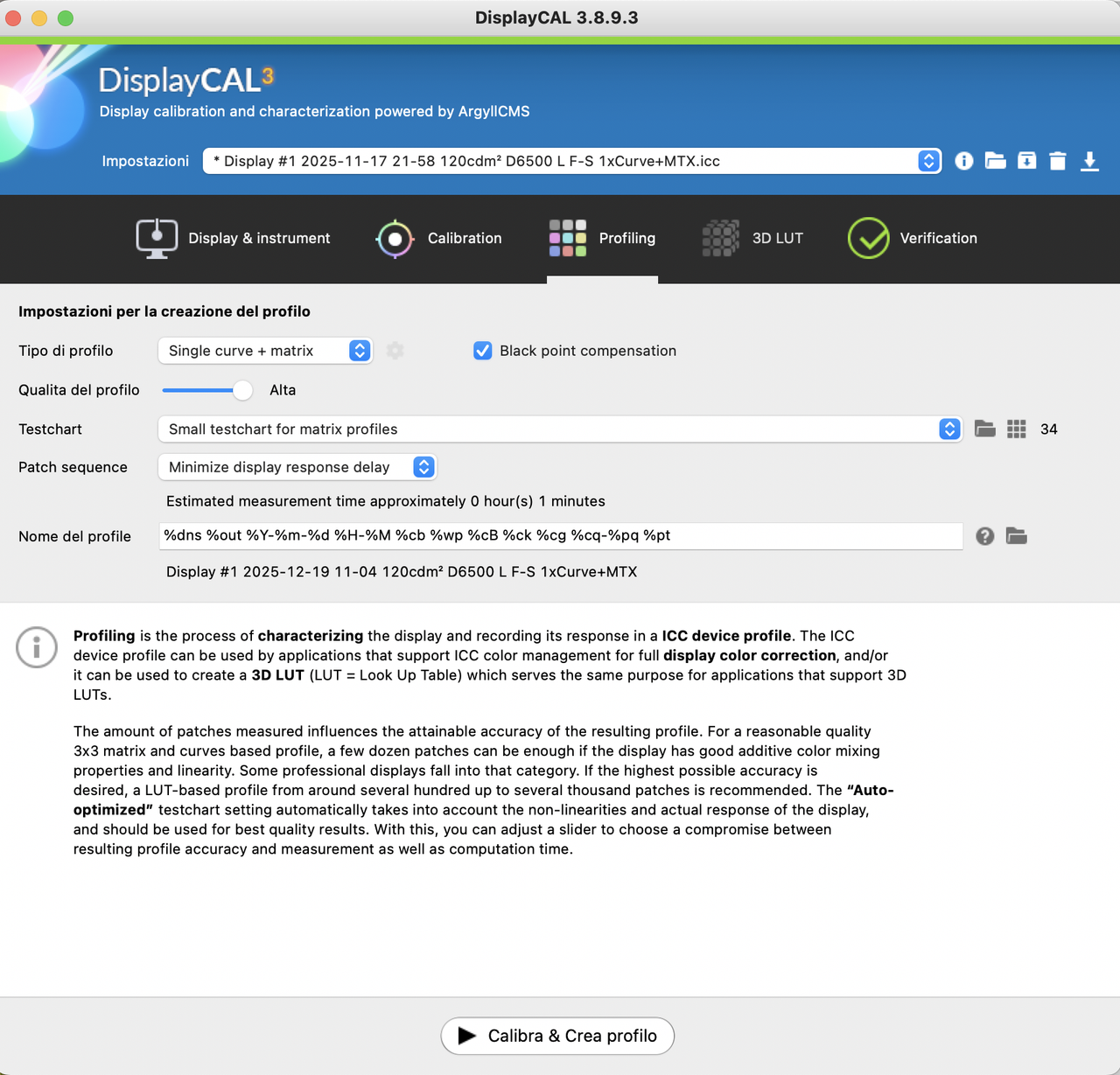Click the generated profile name preview text

(x=402, y=572)
